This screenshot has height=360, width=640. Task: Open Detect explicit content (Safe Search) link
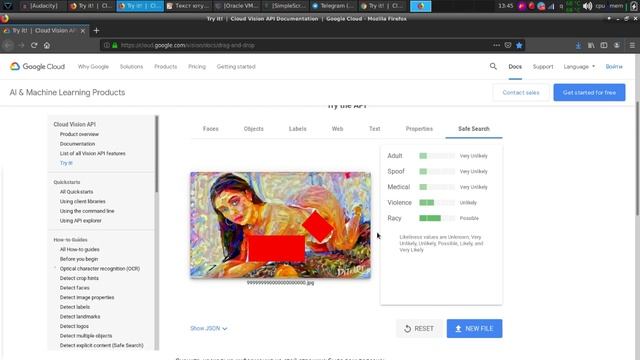(102, 345)
